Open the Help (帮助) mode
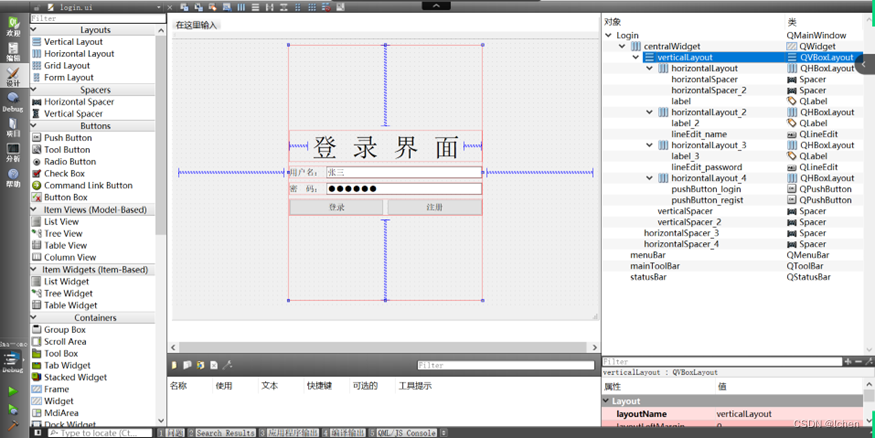The height and width of the screenshot is (438, 875). click(x=13, y=178)
